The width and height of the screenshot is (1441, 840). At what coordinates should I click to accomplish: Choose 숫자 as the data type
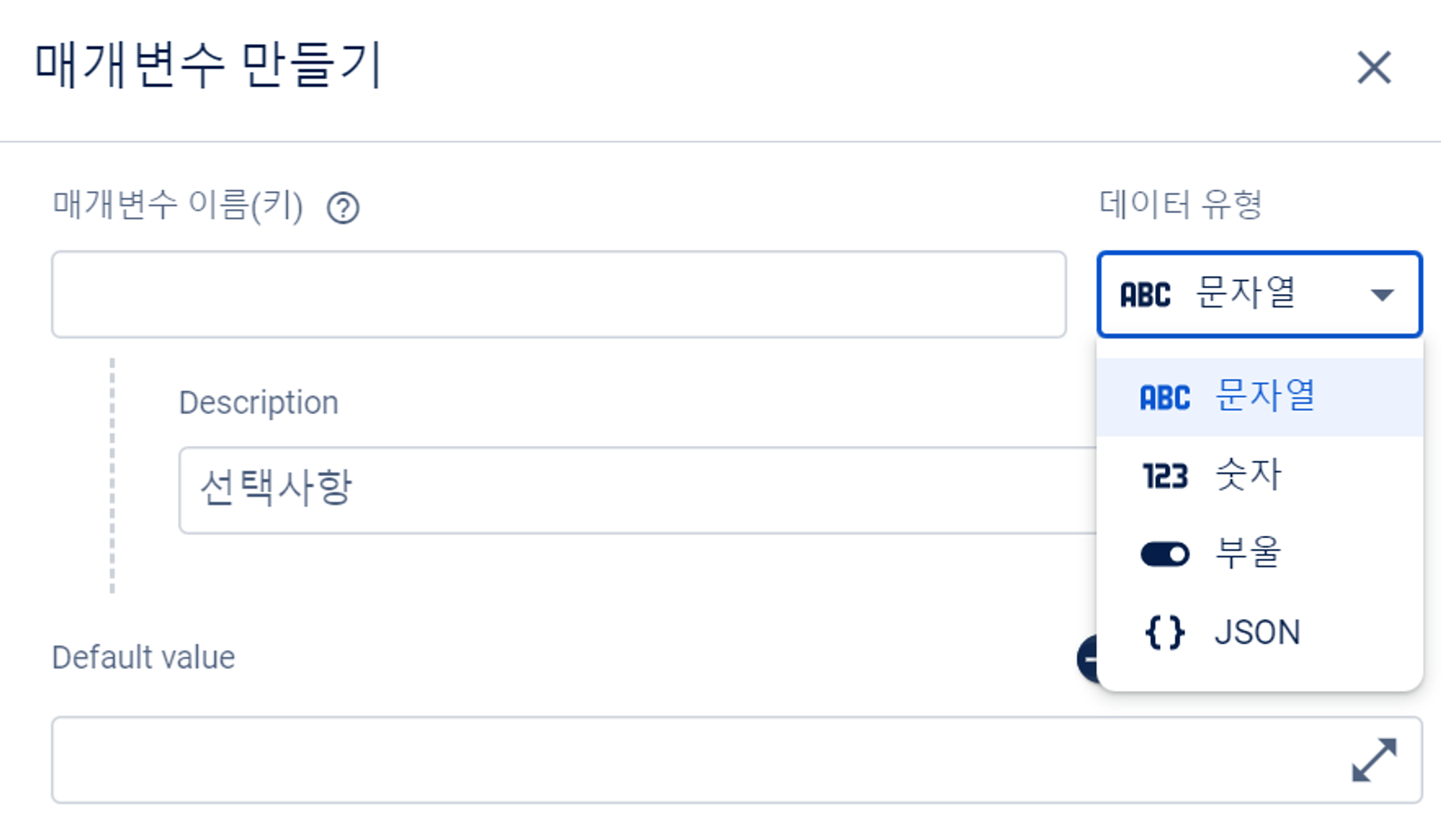(1249, 475)
